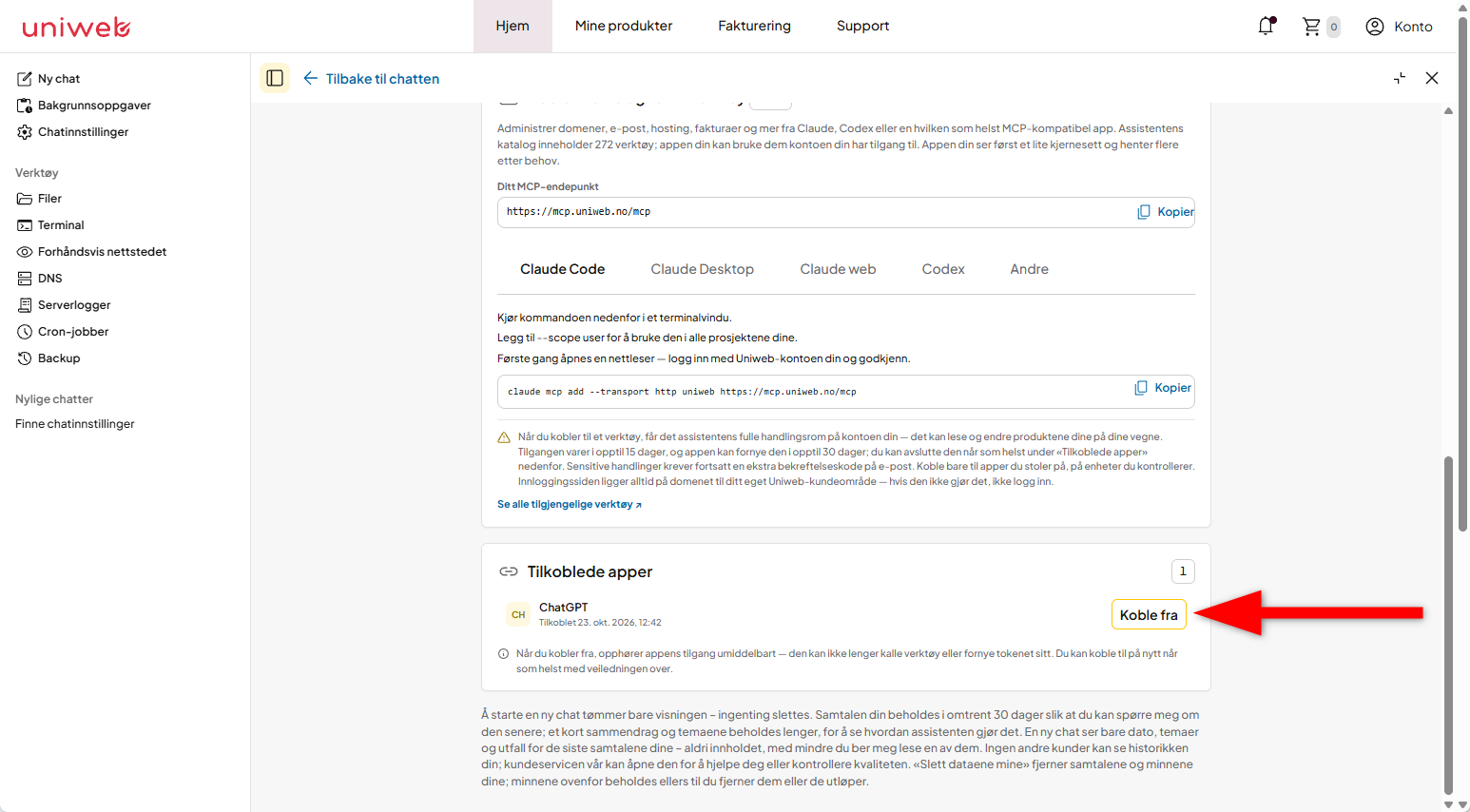
Task: Open Fakturering in top navigation
Action: click(754, 26)
